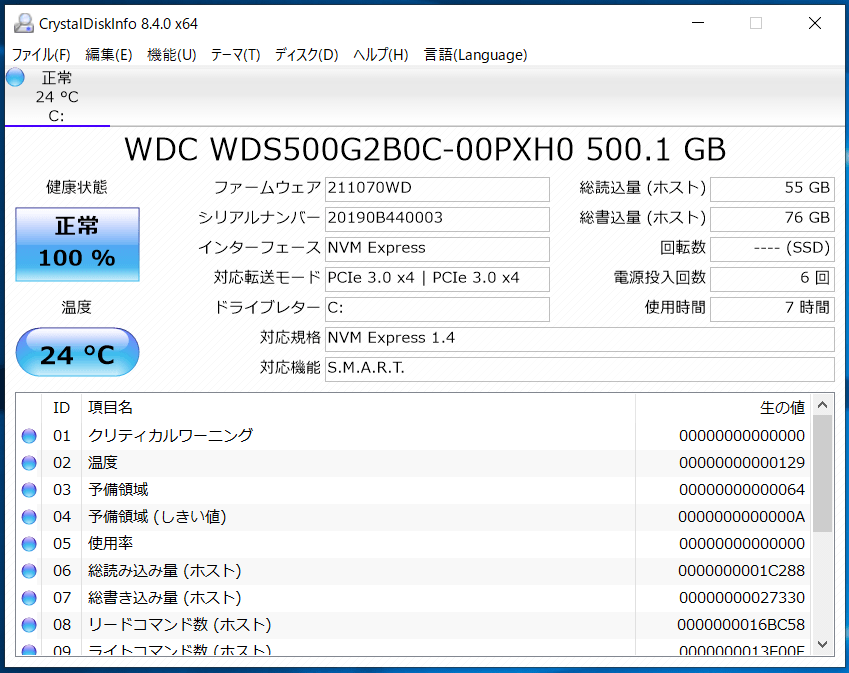Image resolution: width=849 pixels, height=673 pixels.
Task: Click the scroll up arrow of SMART list
Action: coord(822,404)
